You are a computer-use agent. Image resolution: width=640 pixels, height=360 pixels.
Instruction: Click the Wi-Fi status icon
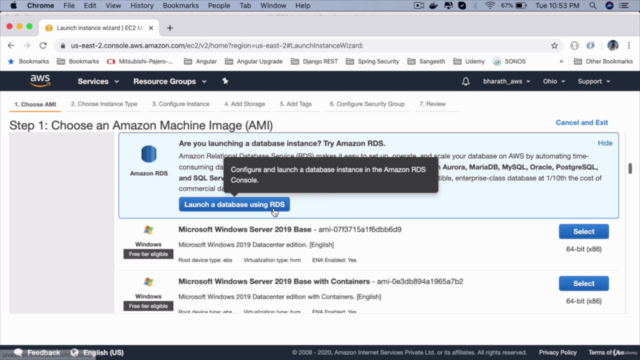490,6
